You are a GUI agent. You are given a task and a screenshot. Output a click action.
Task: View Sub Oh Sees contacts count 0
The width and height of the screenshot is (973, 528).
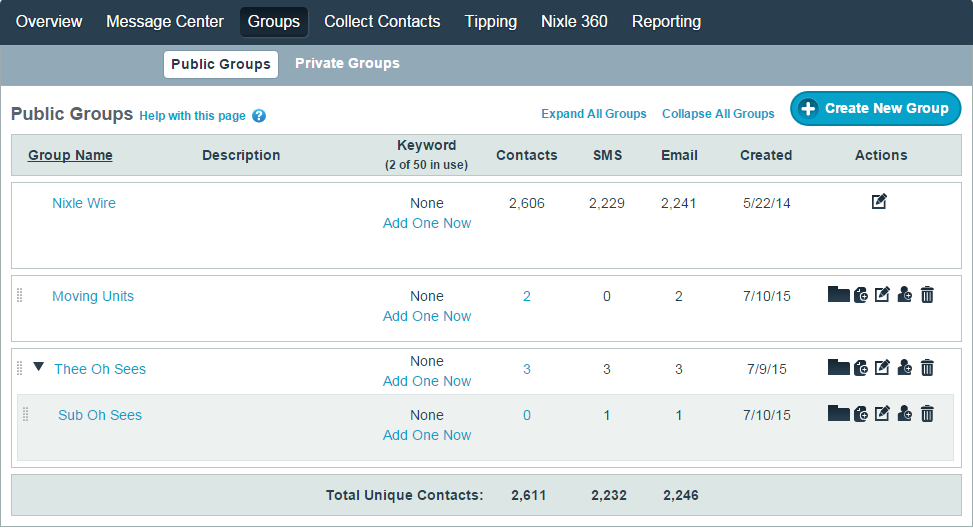[x=527, y=416]
